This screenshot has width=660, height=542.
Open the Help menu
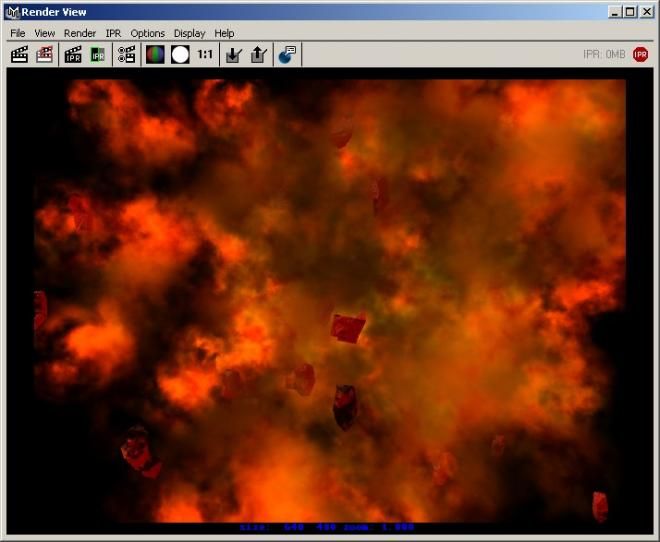click(x=224, y=33)
